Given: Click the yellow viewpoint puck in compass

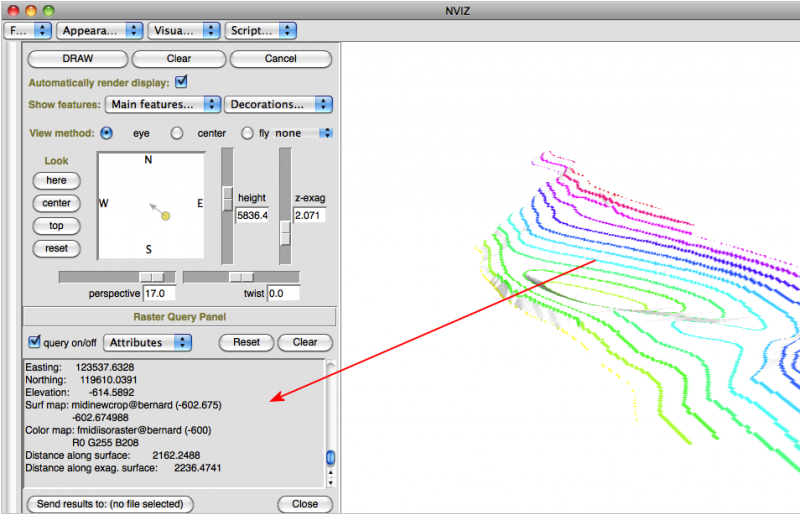Looking at the screenshot, I should pos(166,216).
